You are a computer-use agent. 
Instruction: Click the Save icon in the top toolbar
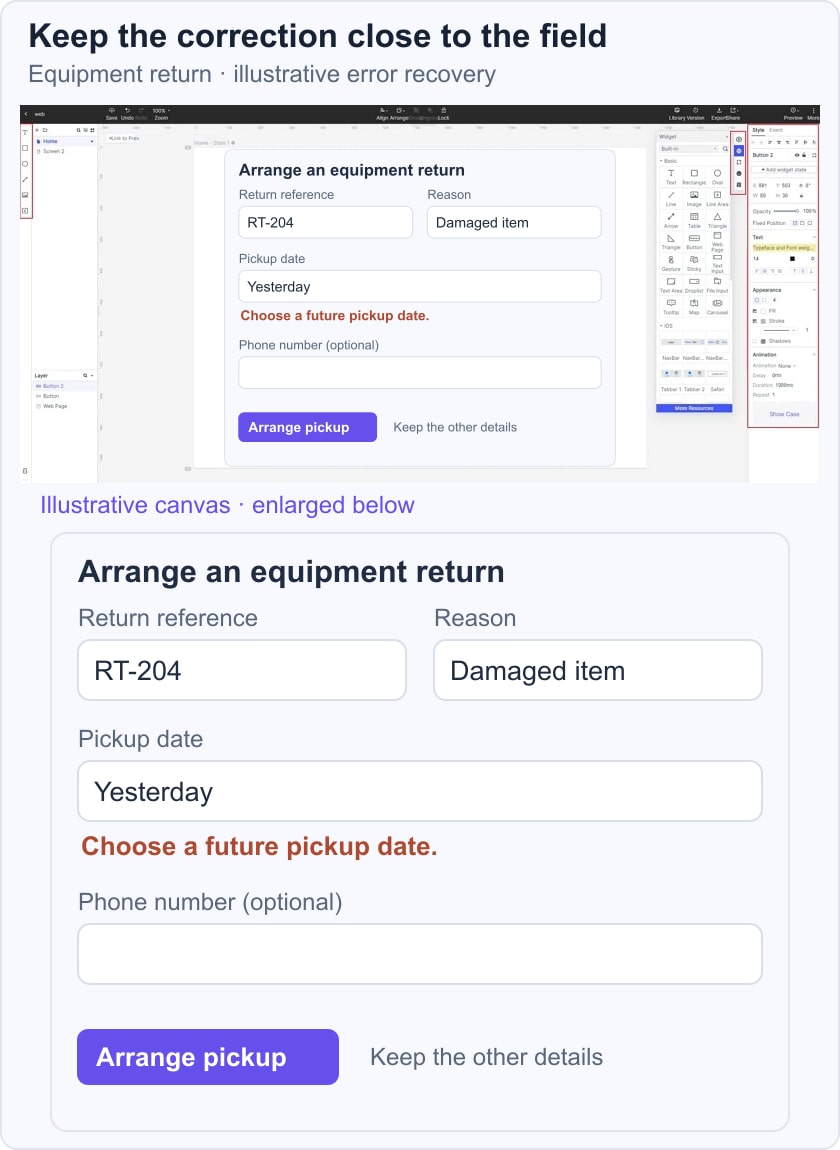click(x=112, y=110)
